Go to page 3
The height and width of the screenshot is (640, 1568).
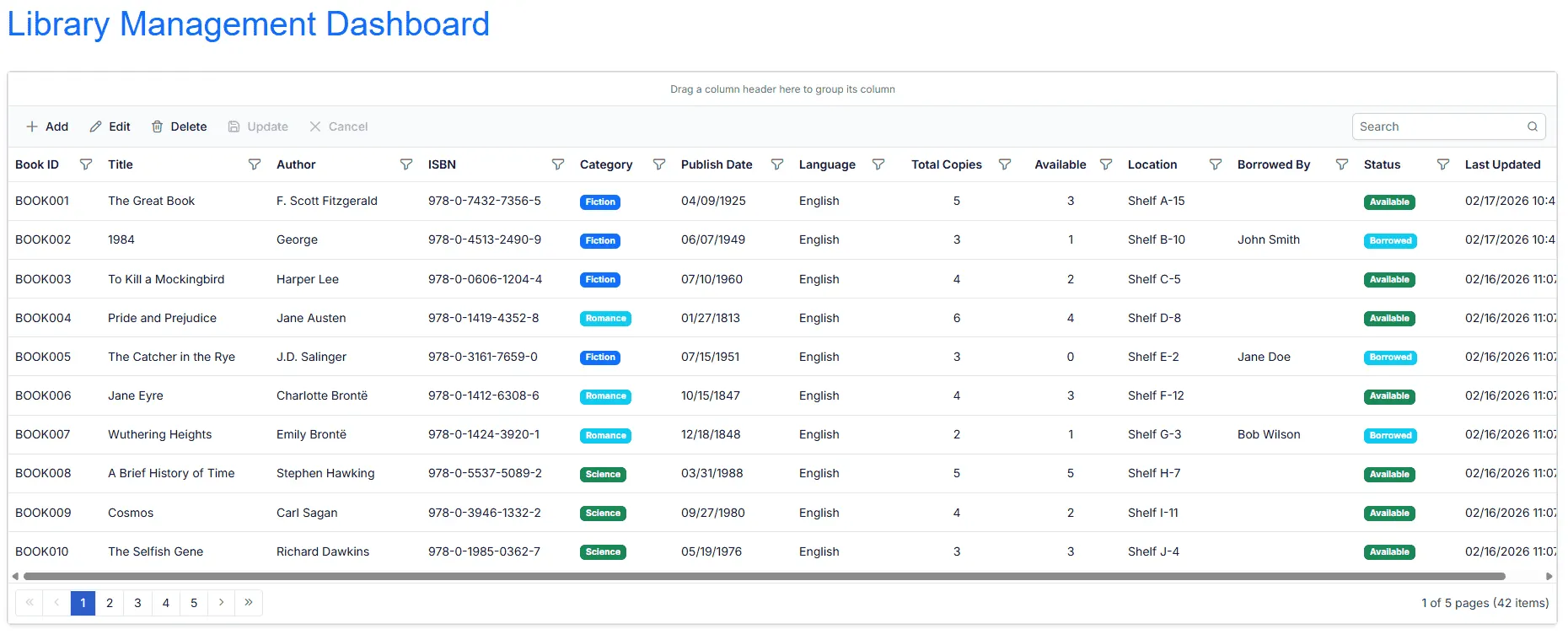click(137, 602)
